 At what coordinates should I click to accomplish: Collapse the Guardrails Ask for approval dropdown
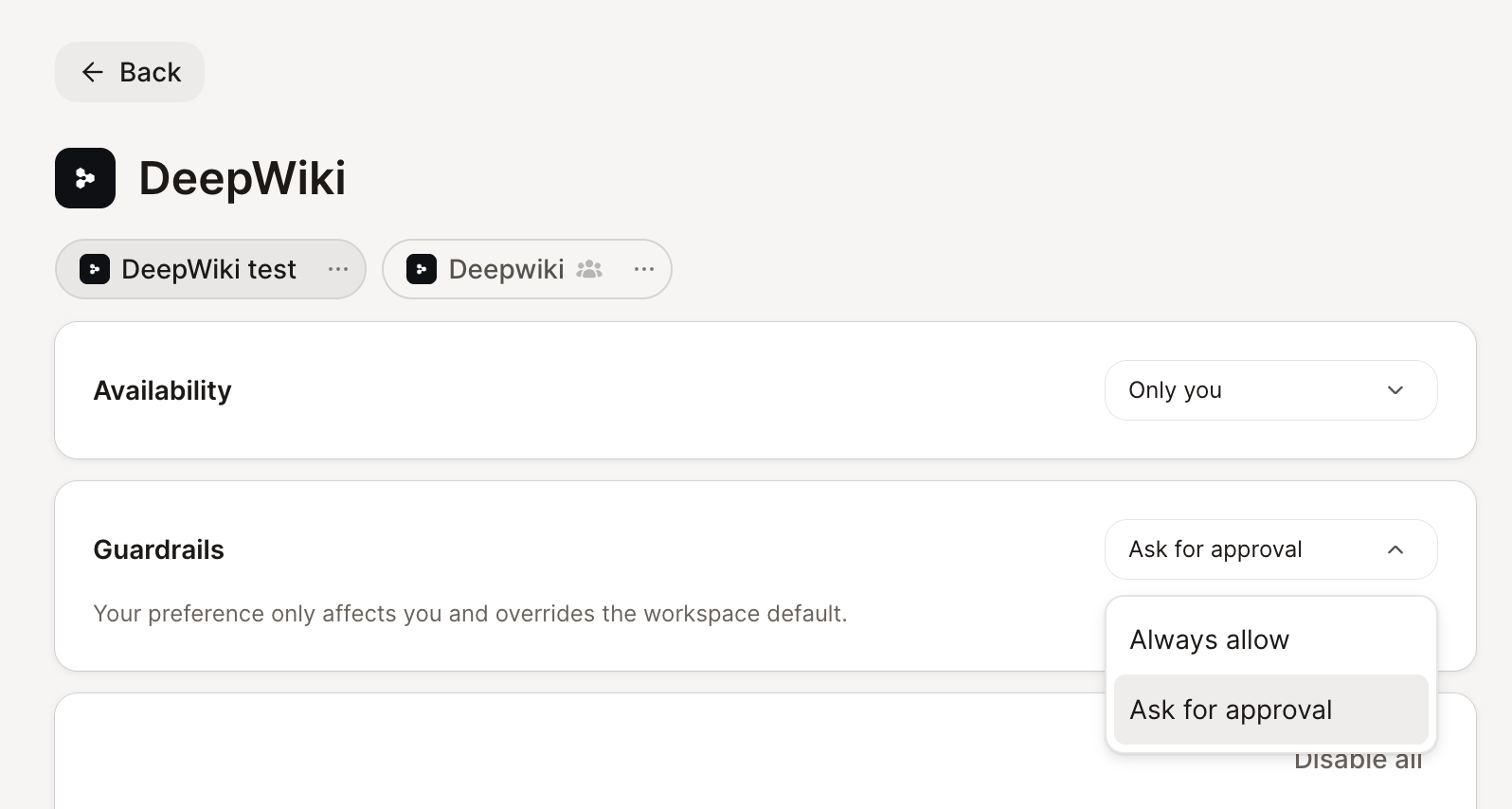[1270, 549]
